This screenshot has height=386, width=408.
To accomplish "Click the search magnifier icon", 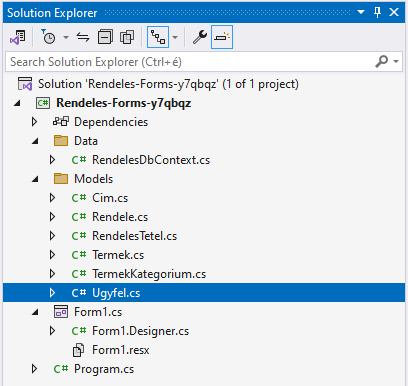I will pos(382,62).
